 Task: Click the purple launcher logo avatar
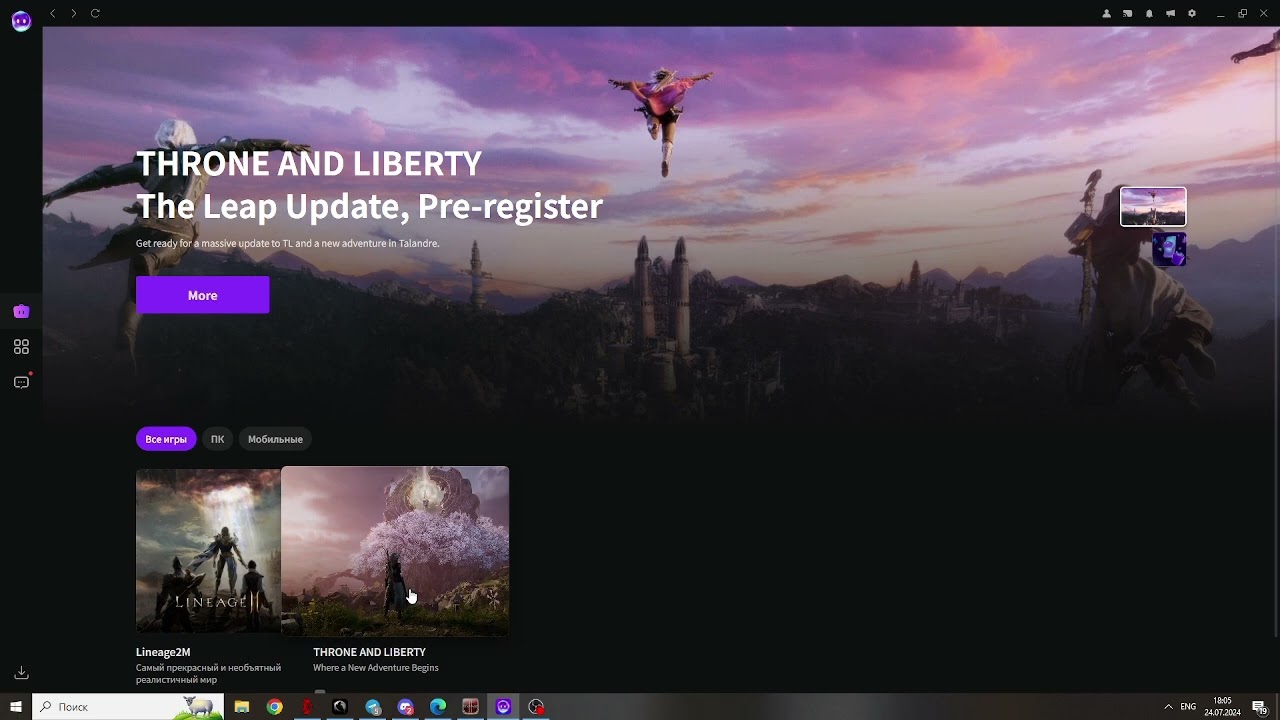coord(21,21)
